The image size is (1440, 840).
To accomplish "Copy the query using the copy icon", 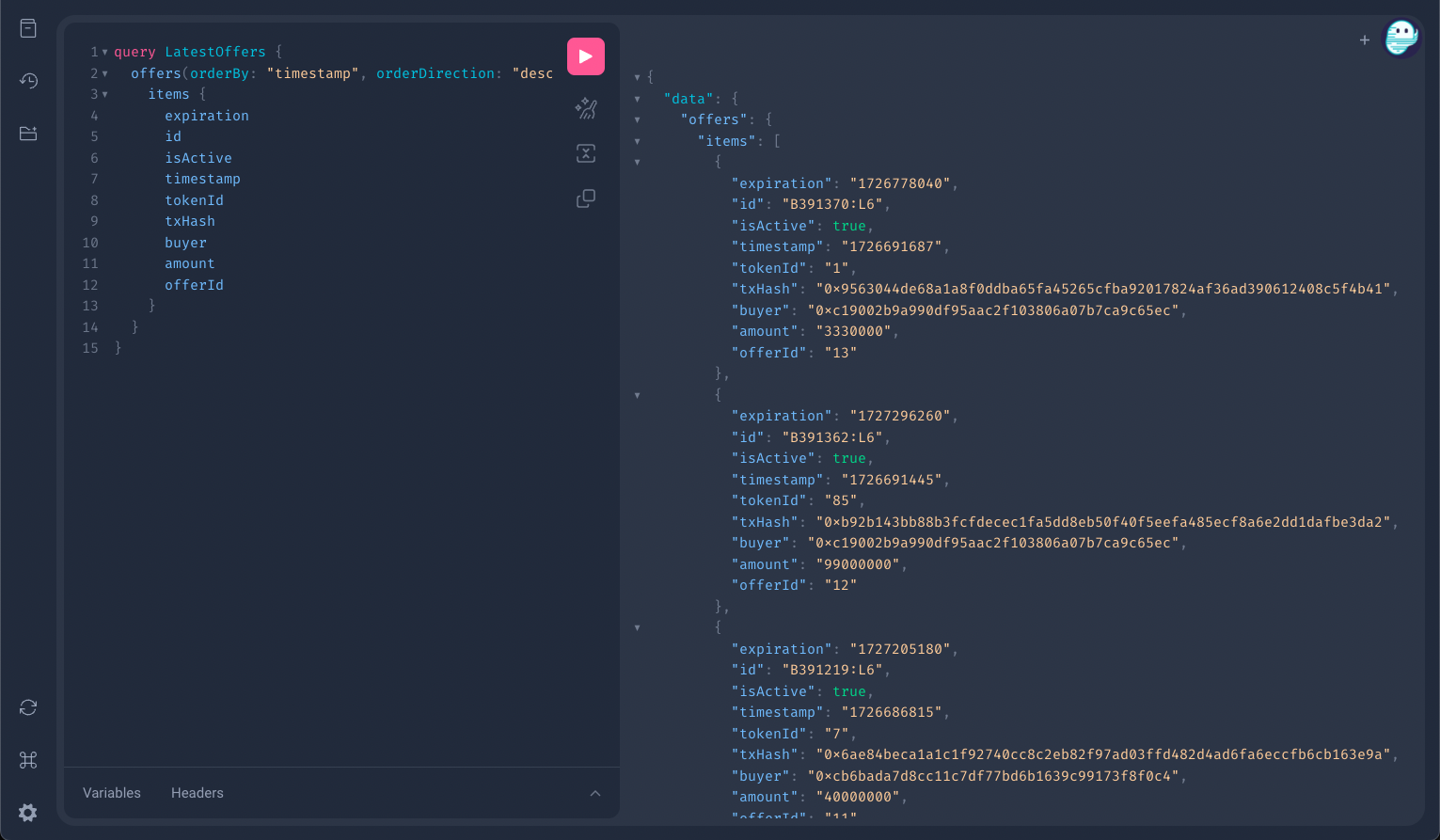I will point(585,198).
